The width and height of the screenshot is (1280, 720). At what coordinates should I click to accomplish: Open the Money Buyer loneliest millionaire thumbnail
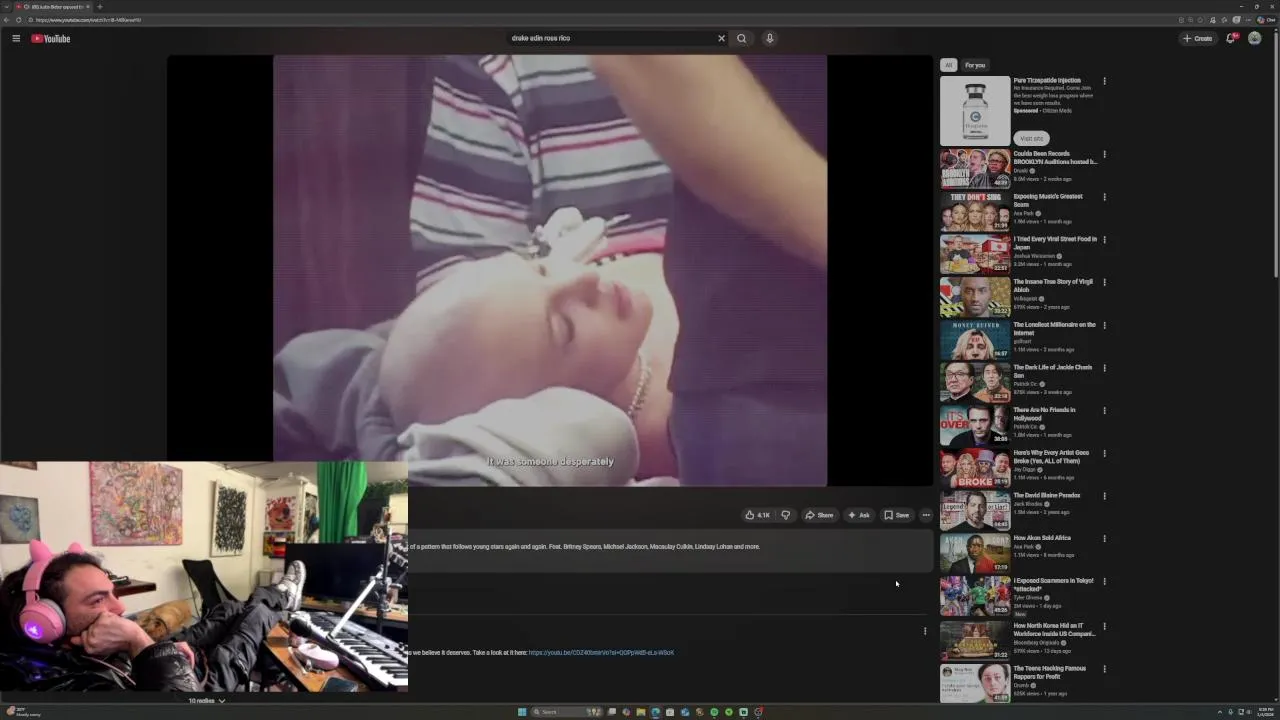click(975, 339)
